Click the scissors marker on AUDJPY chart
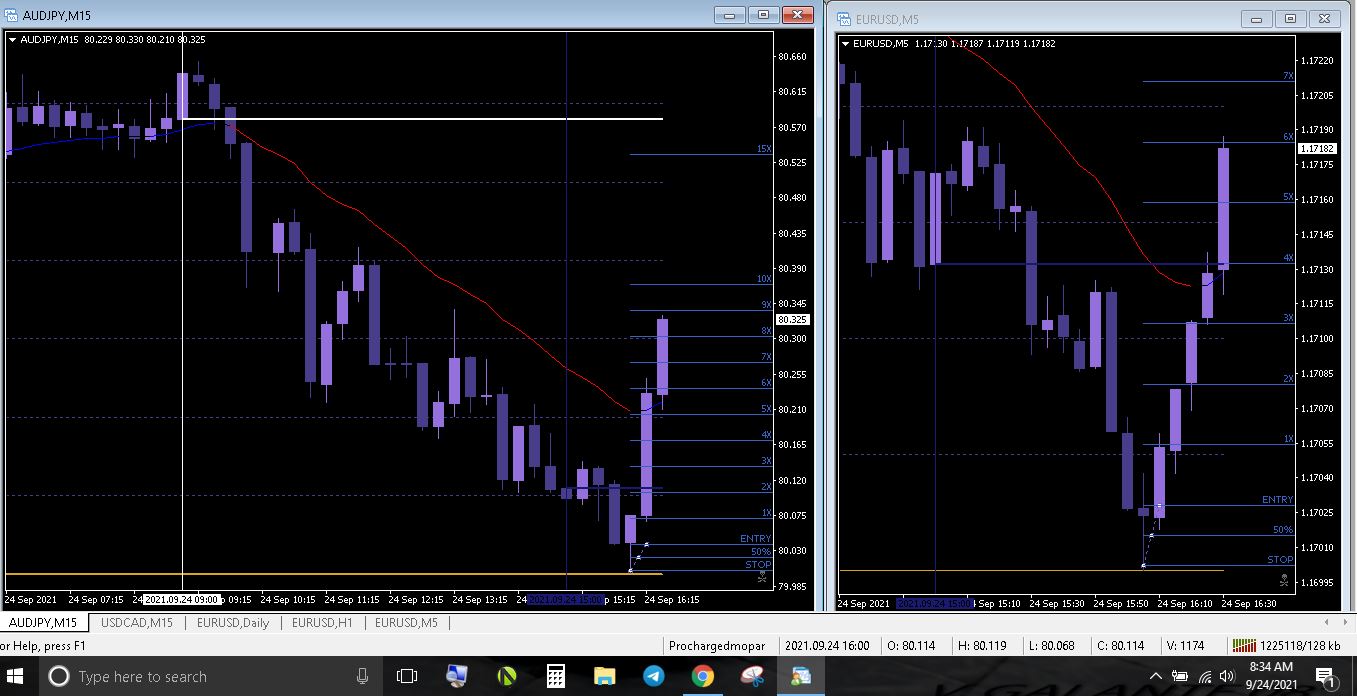The height and width of the screenshot is (696, 1357). (x=762, y=576)
